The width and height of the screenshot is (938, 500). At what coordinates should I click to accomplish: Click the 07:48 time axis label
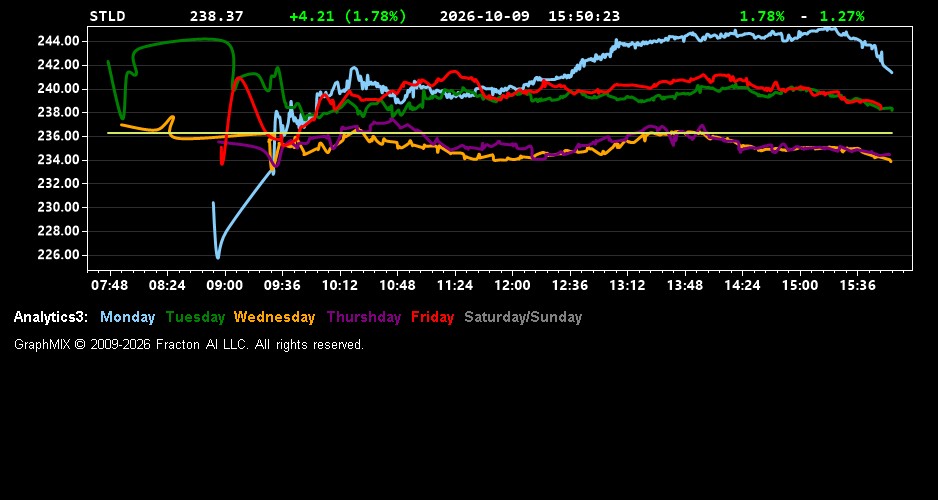tap(109, 286)
